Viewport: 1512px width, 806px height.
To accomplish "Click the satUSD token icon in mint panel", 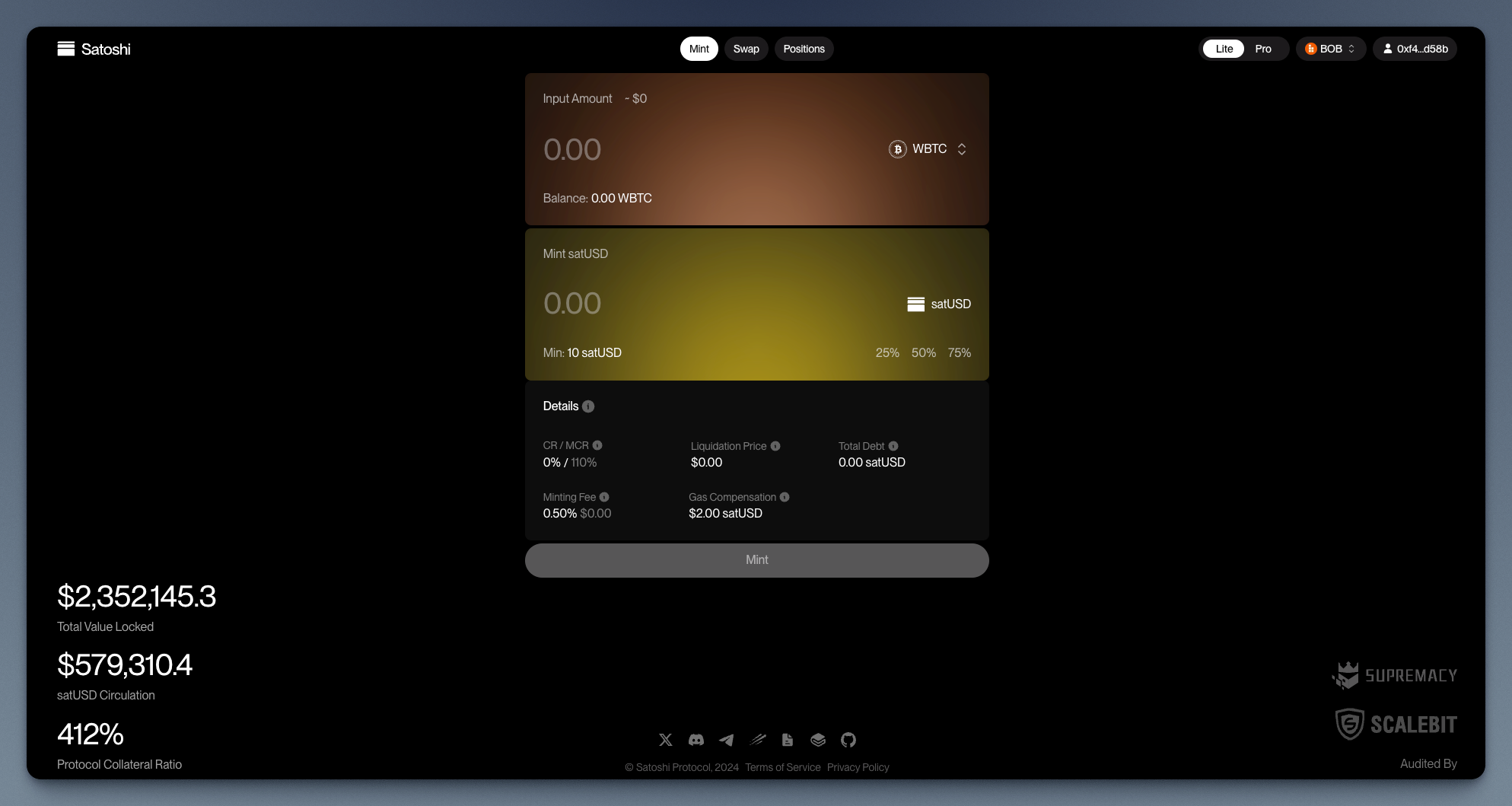I will (916, 304).
